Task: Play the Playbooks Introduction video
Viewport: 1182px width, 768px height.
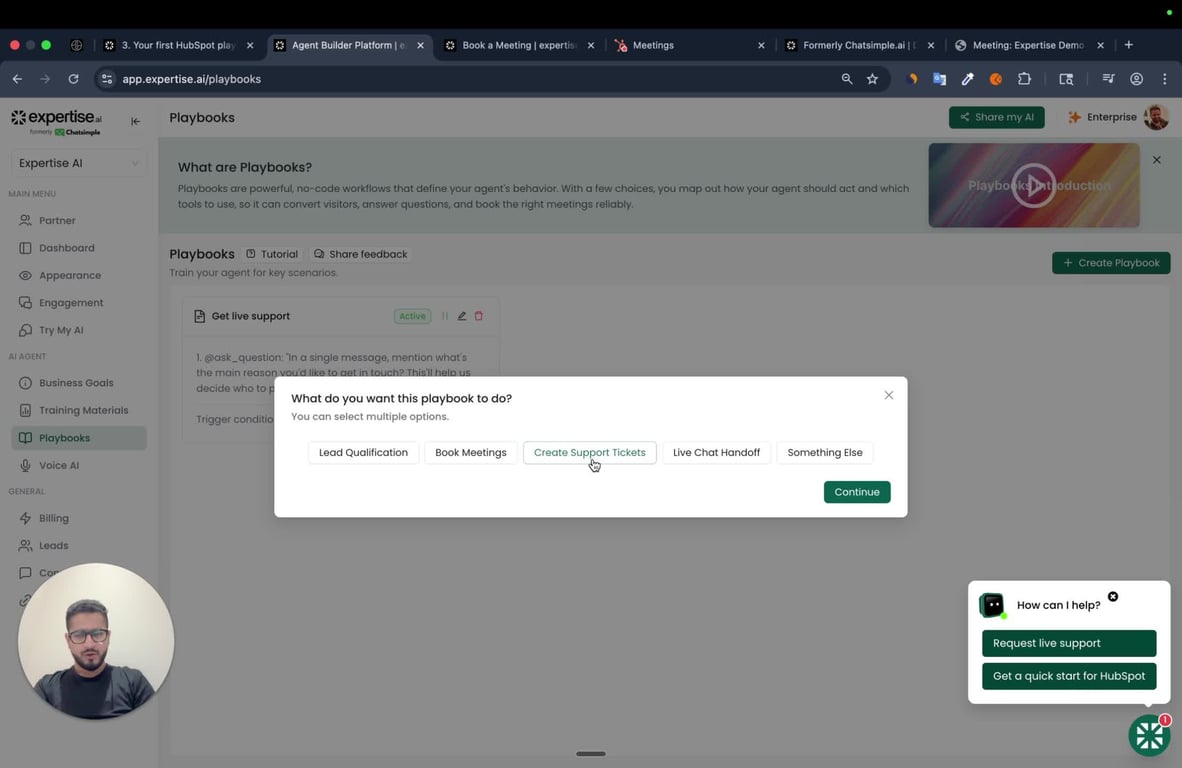Action: pos(1033,185)
